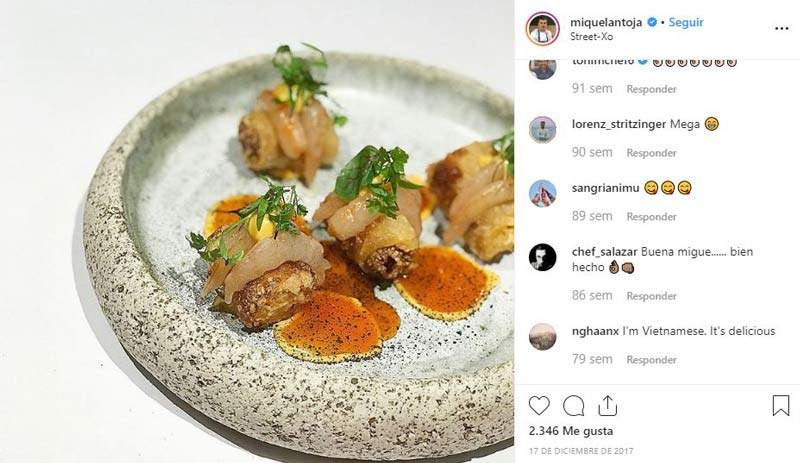
Task: Share the post via arrow icon
Action: point(607,405)
